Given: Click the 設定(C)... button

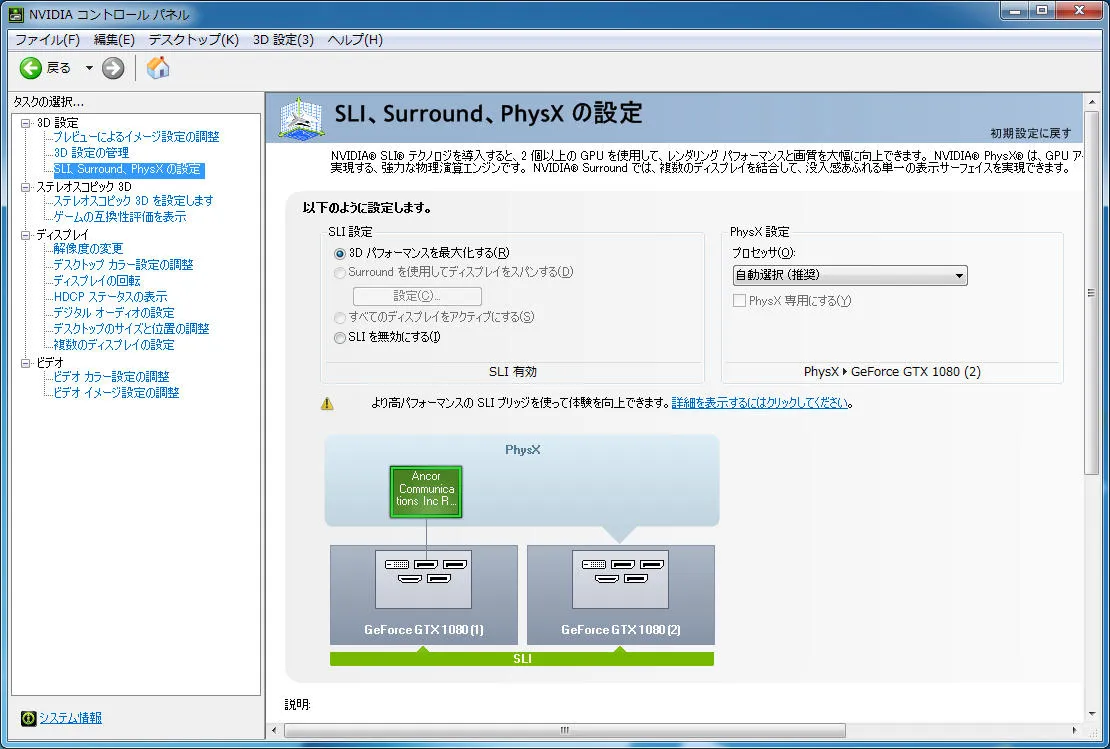Looking at the screenshot, I should [417, 296].
